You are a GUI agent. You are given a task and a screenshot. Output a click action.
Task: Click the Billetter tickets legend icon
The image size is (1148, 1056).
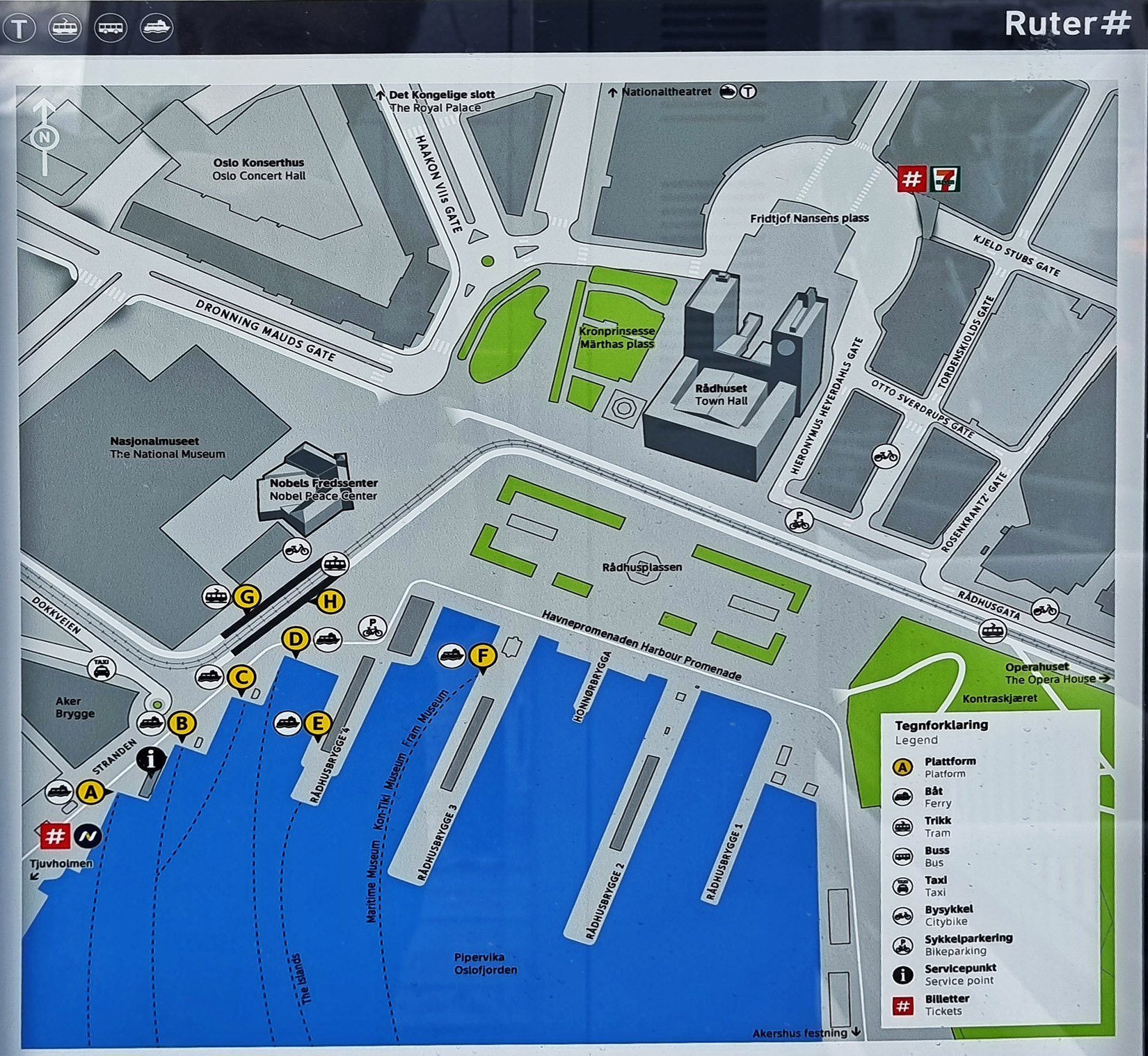903,1006
